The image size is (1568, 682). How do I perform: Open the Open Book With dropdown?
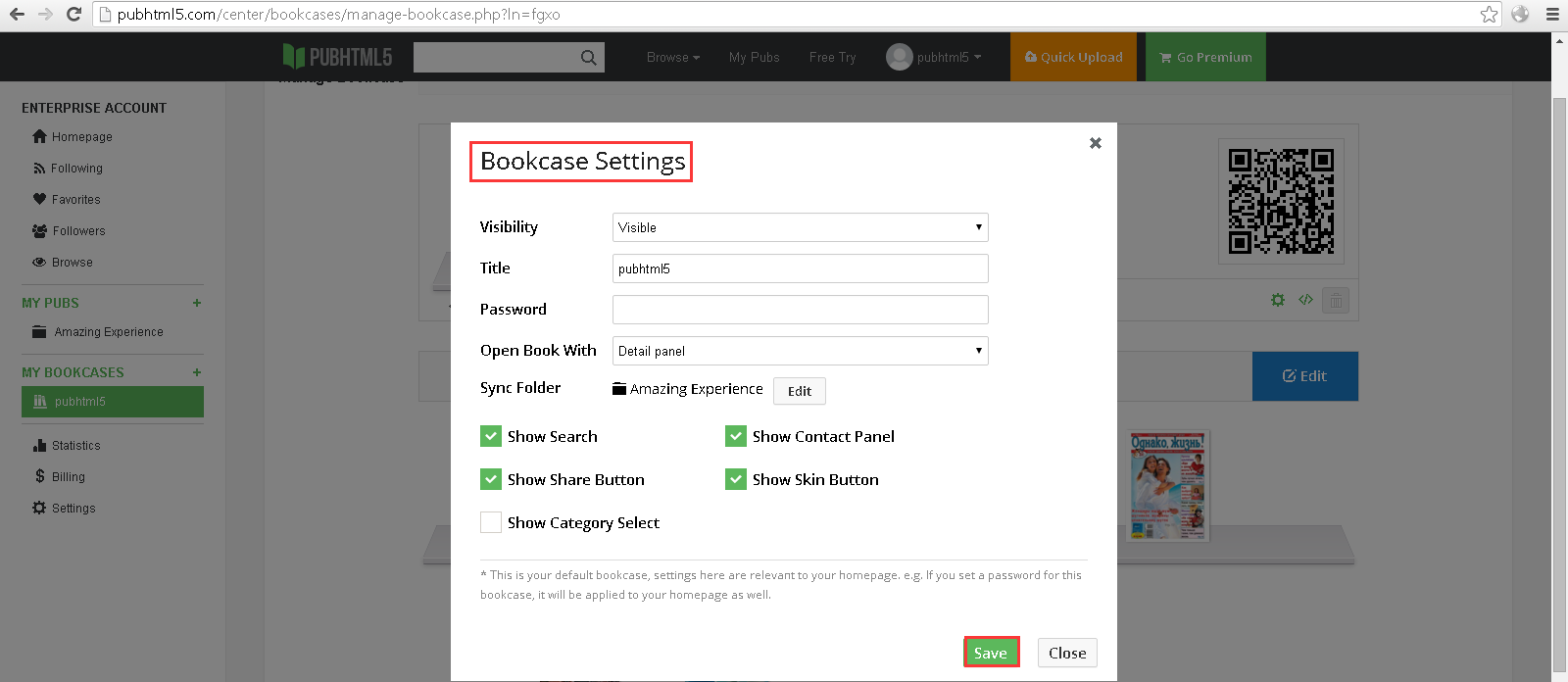pos(801,351)
